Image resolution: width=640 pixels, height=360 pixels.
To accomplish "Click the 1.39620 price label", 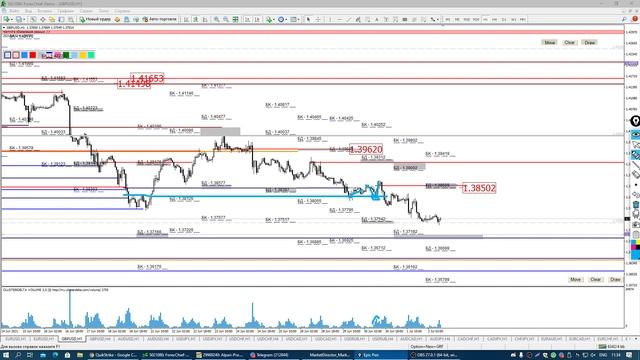I will coord(366,149).
